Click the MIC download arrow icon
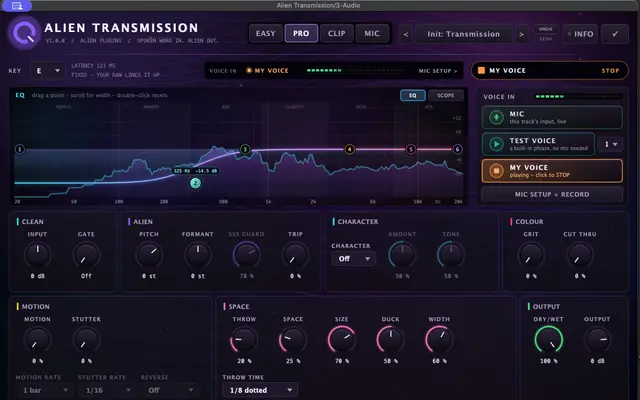640x400 pixels. (496, 118)
